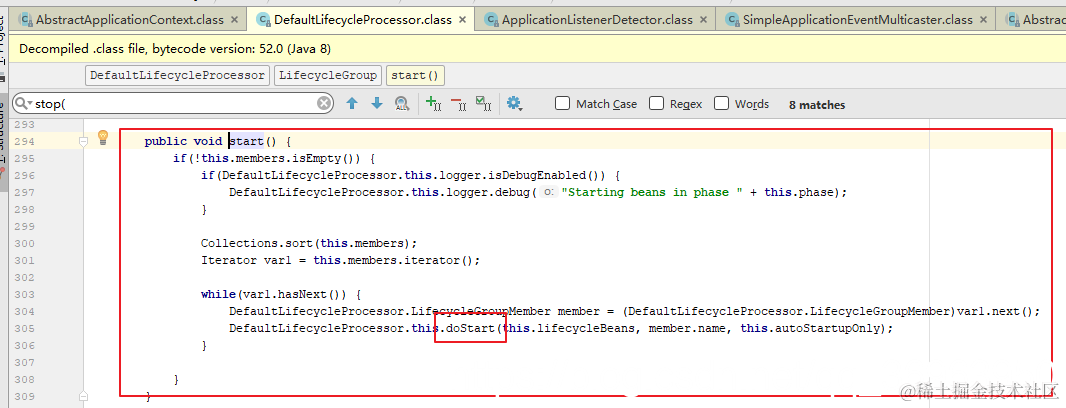Click Collections.sort statement on line 300

309,243
